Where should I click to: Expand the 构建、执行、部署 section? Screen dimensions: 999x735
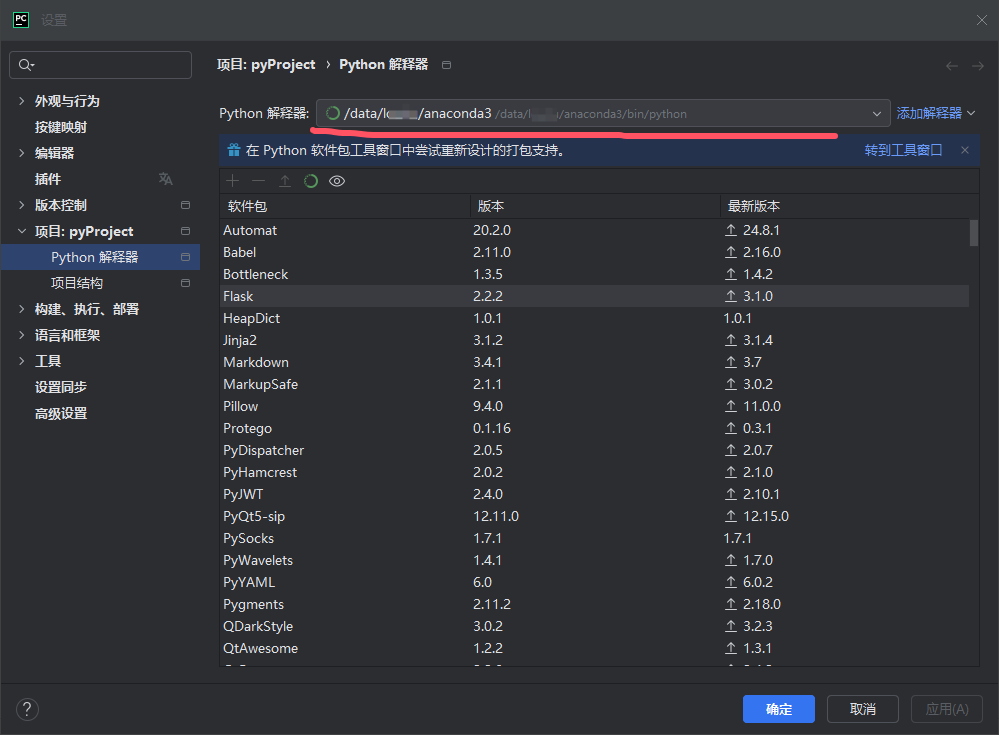click(x=22, y=309)
